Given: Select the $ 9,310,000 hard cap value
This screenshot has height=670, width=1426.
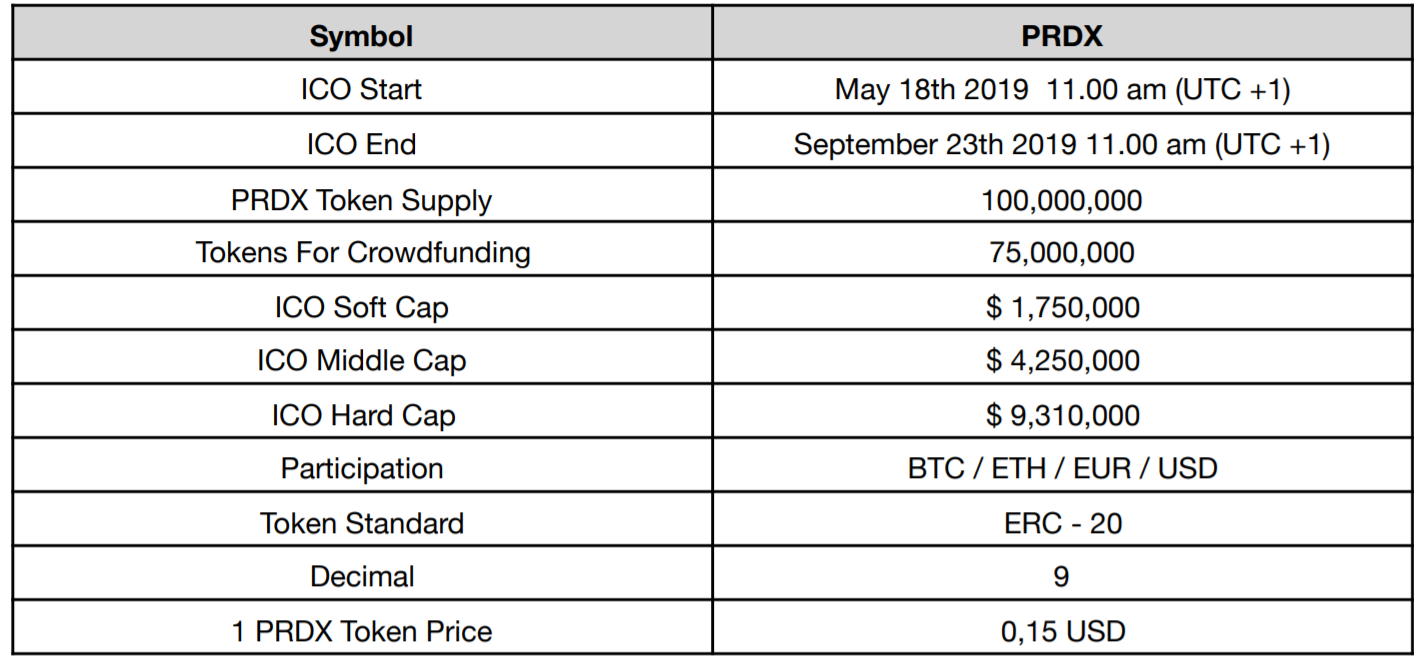Looking at the screenshot, I should tap(1062, 415).
